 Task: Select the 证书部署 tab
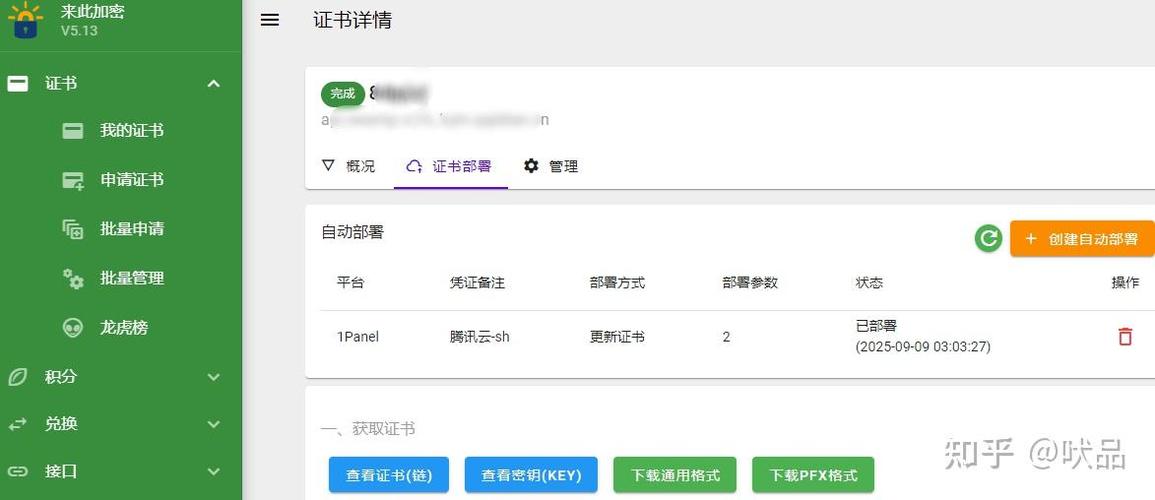click(x=451, y=166)
